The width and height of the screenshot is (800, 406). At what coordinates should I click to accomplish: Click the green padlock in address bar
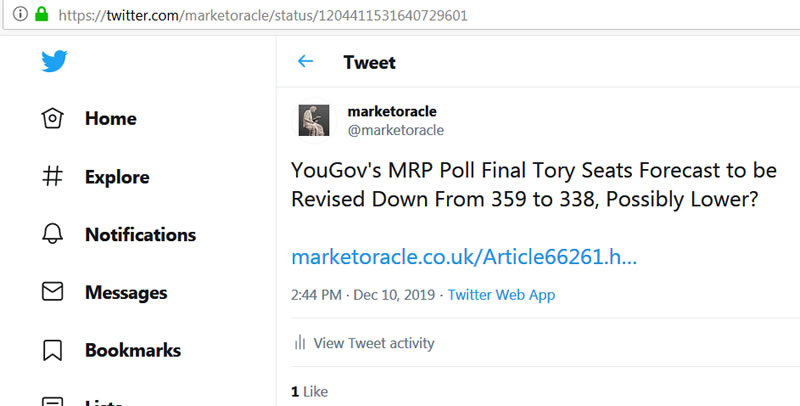pyautogui.click(x=41, y=15)
